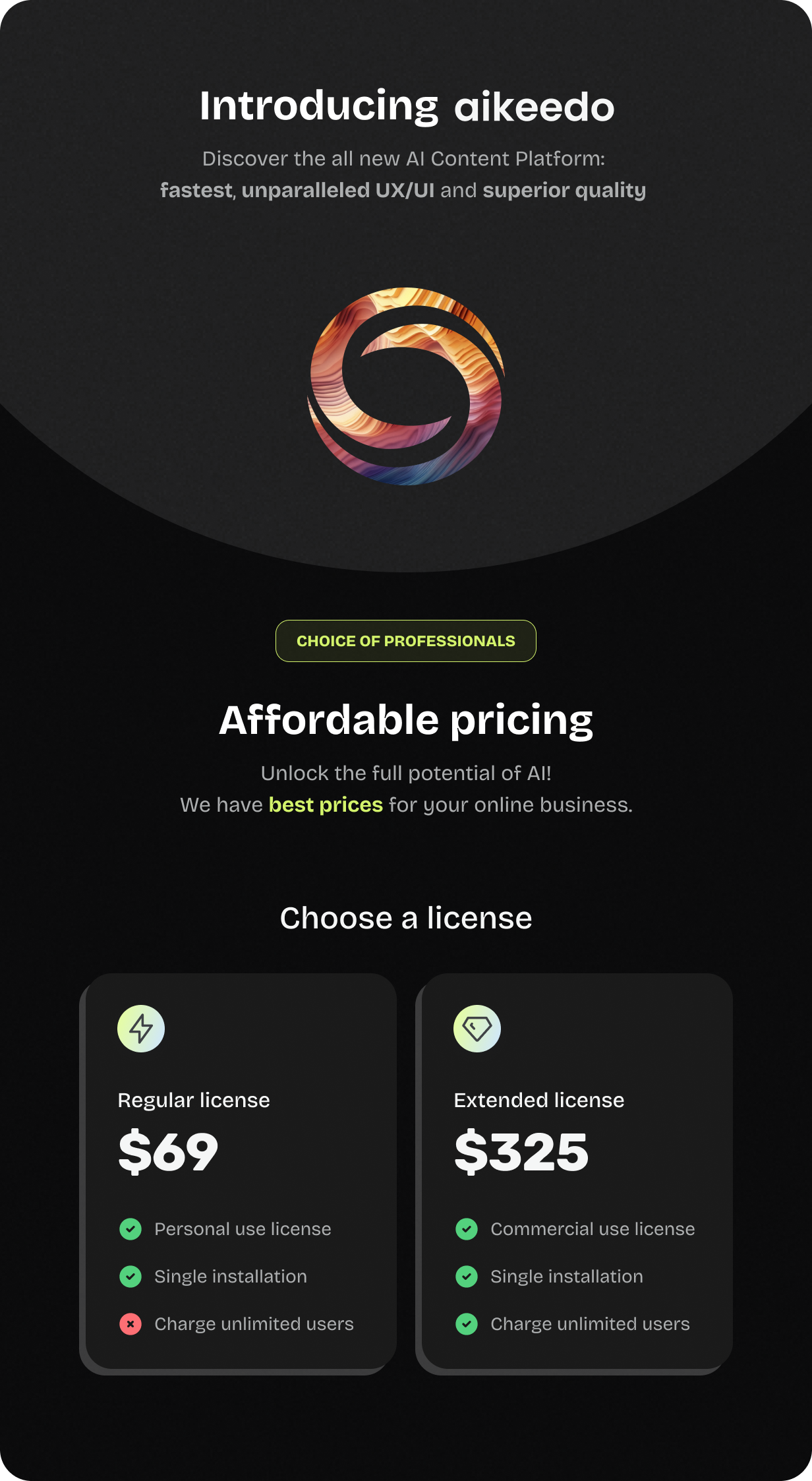Click 'Personal use license' feature text
Screen dimensions: 812x1481
pyautogui.click(x=243, y=1229)
